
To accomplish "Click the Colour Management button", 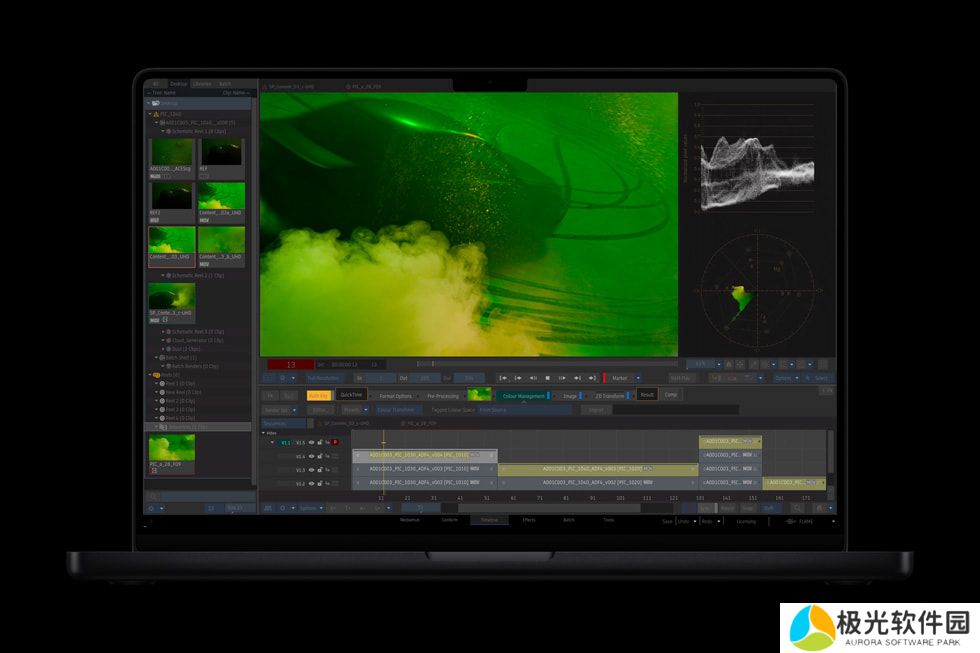I will (x=523, y=396).
